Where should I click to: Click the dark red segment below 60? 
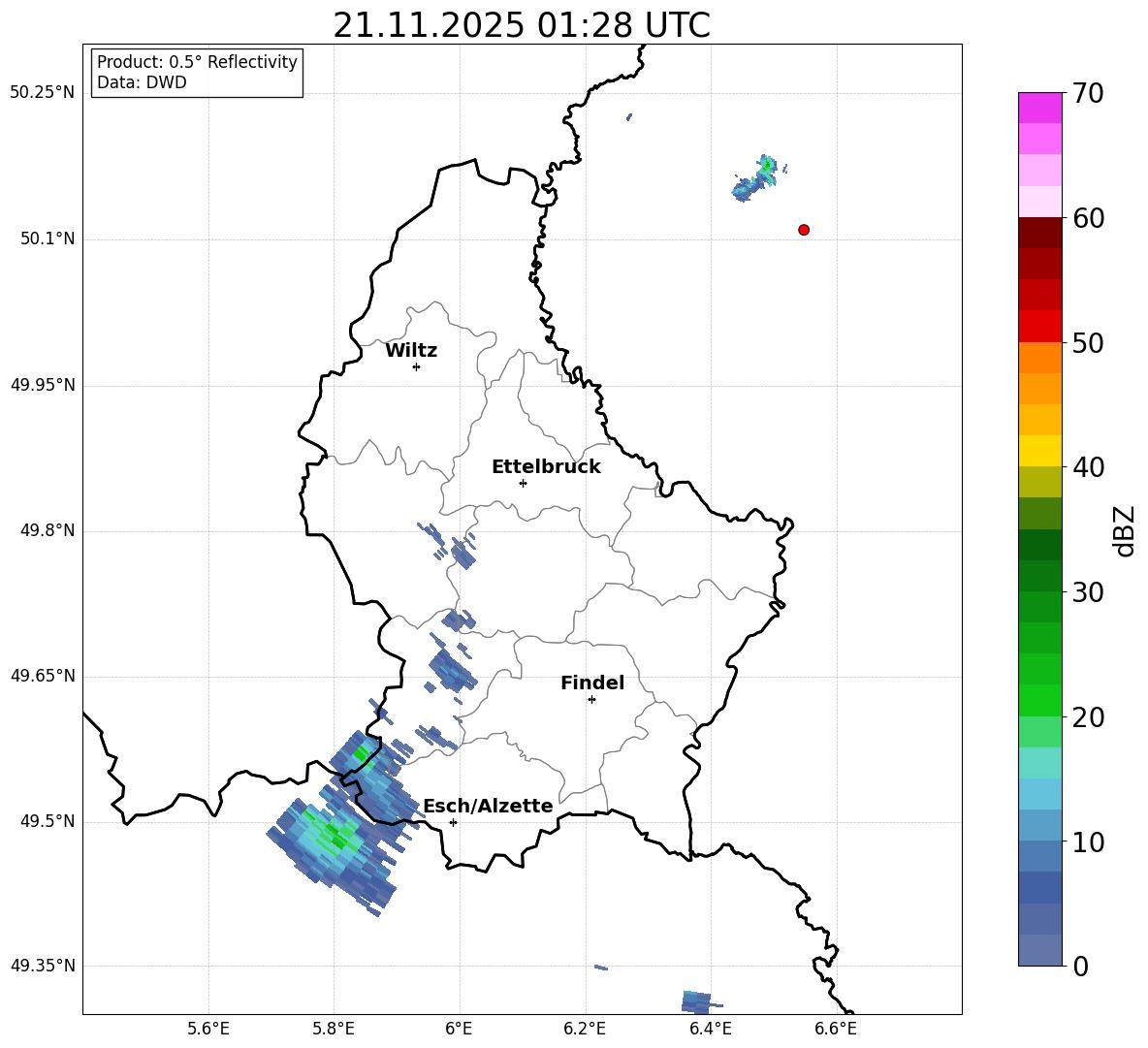(x=1039, y=232)
